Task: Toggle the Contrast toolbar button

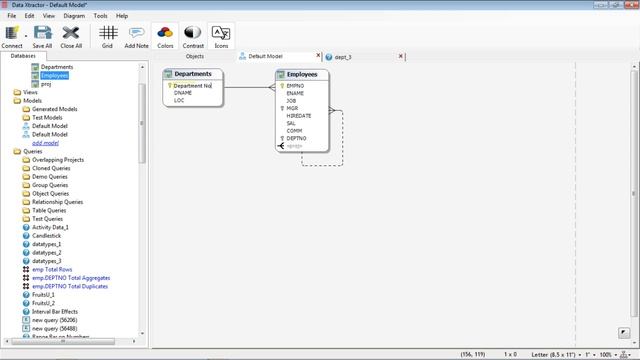Action: [193, 37]
